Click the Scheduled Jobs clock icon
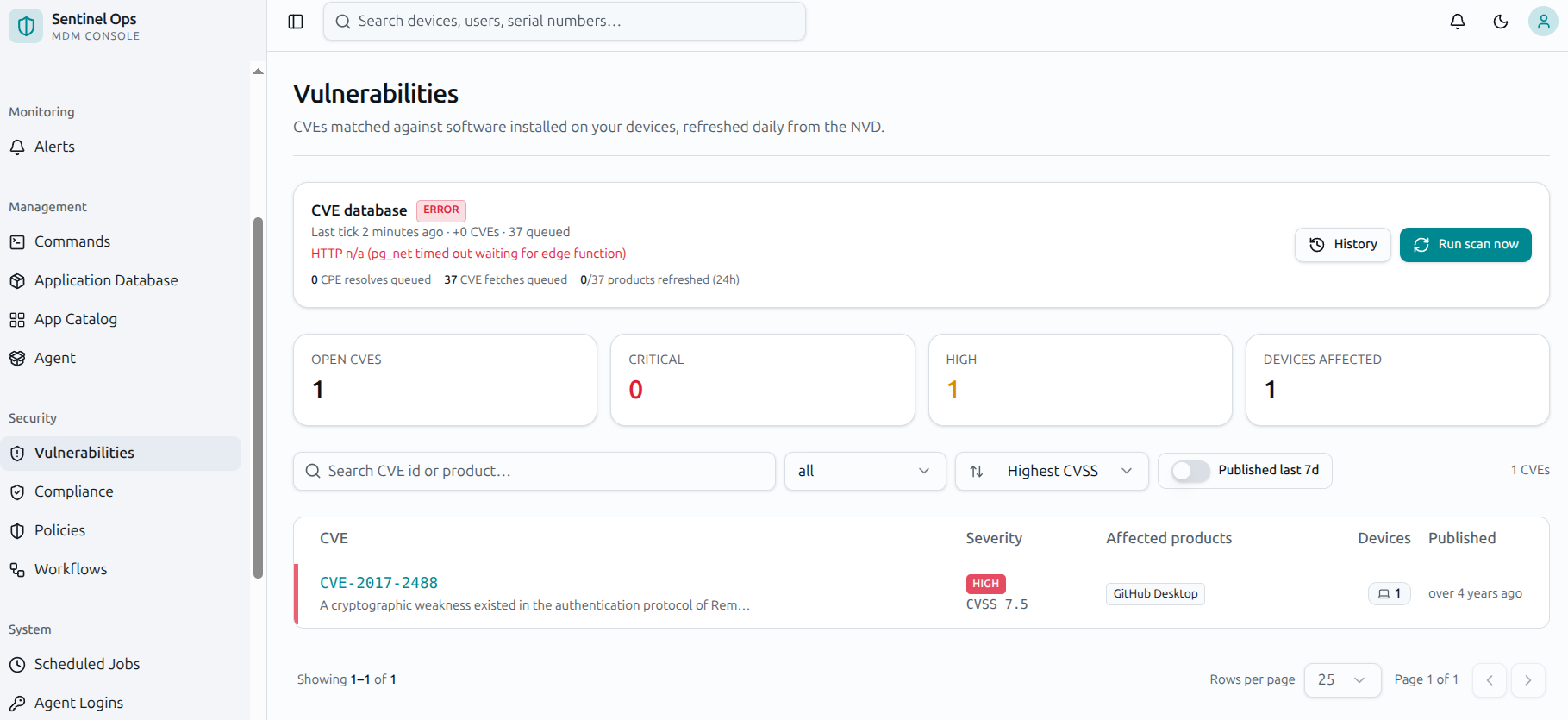 17,665
